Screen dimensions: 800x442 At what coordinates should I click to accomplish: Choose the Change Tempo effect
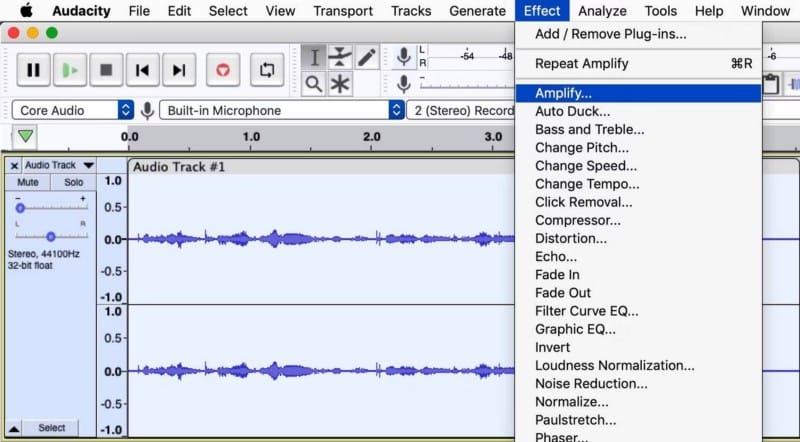tap(638, 184)
